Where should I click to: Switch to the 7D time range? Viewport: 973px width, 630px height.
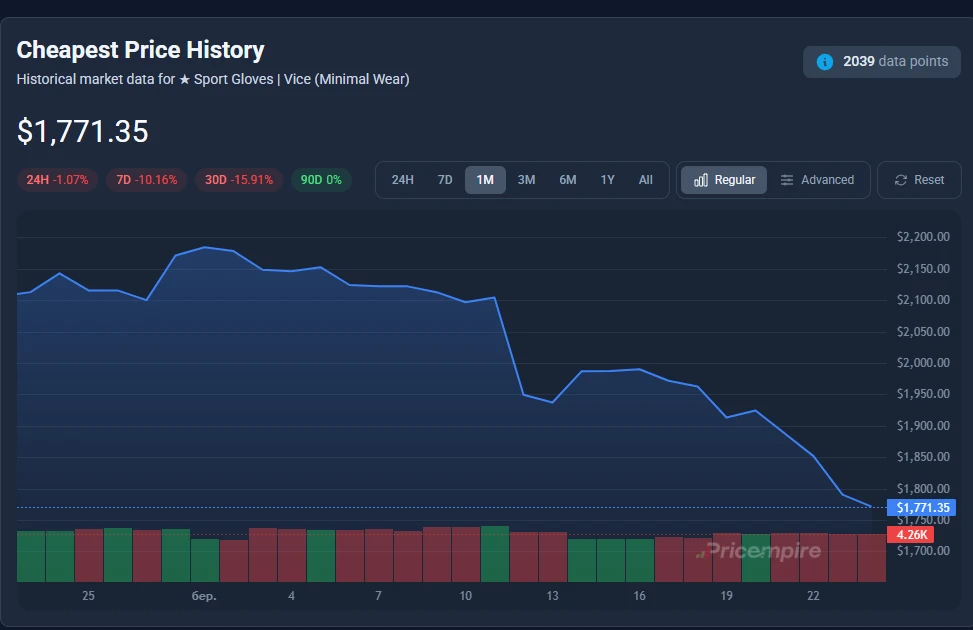[445, 180]
